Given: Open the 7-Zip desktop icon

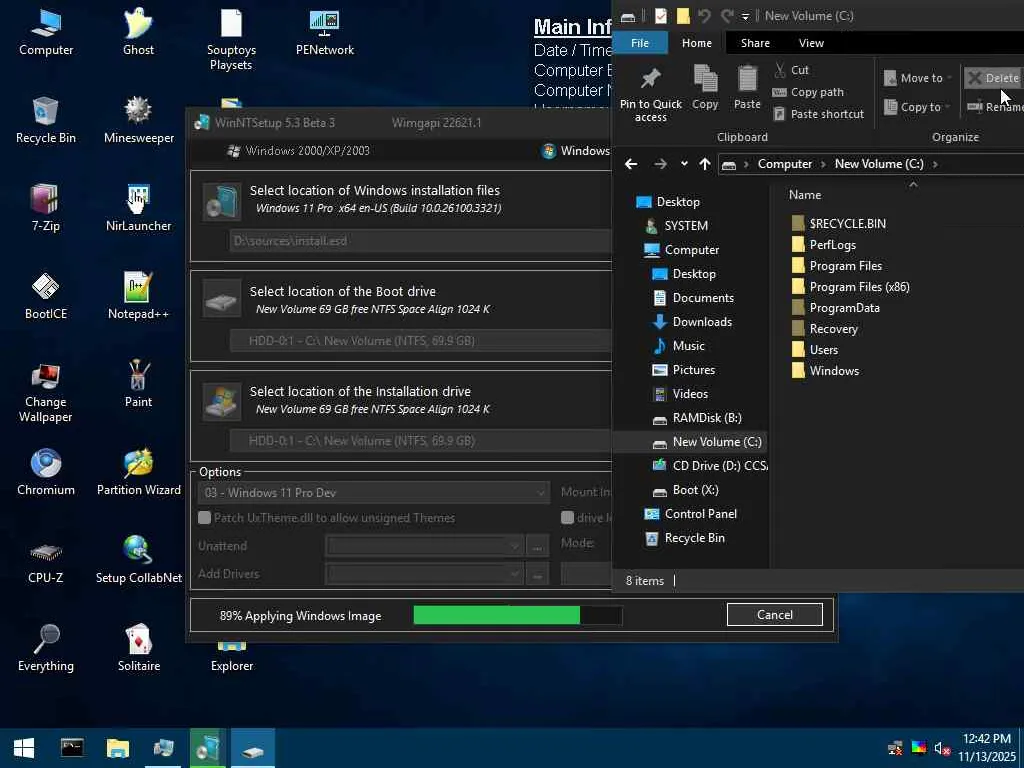Looking at the screenshot, I should pyautogui.click(x=46, y=208).
